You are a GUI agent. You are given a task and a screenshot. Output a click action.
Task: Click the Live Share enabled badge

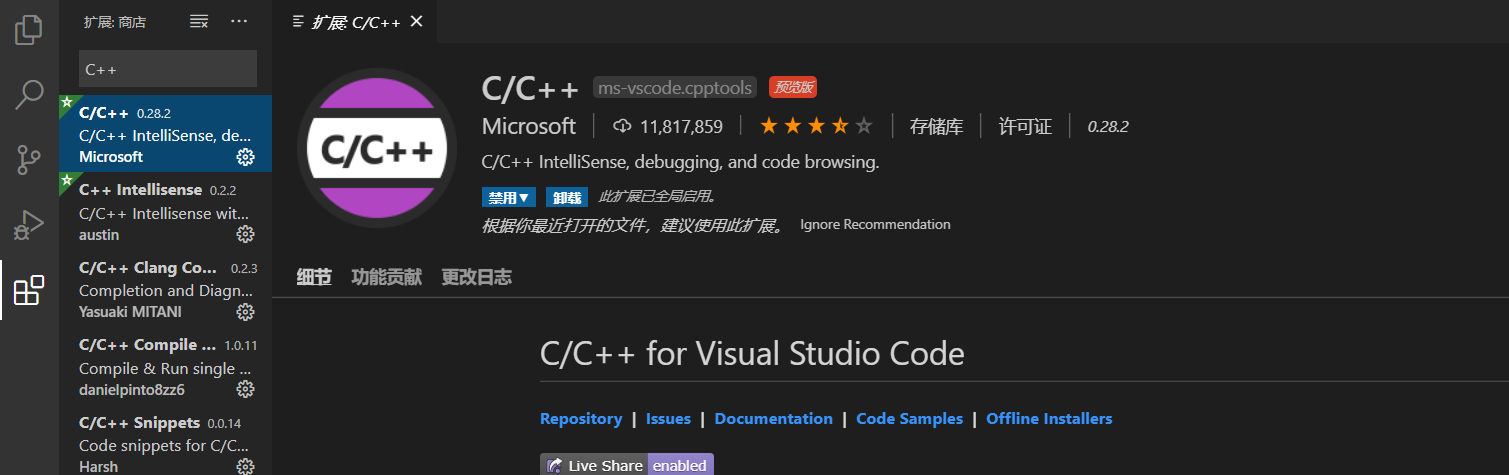[627, 465]
